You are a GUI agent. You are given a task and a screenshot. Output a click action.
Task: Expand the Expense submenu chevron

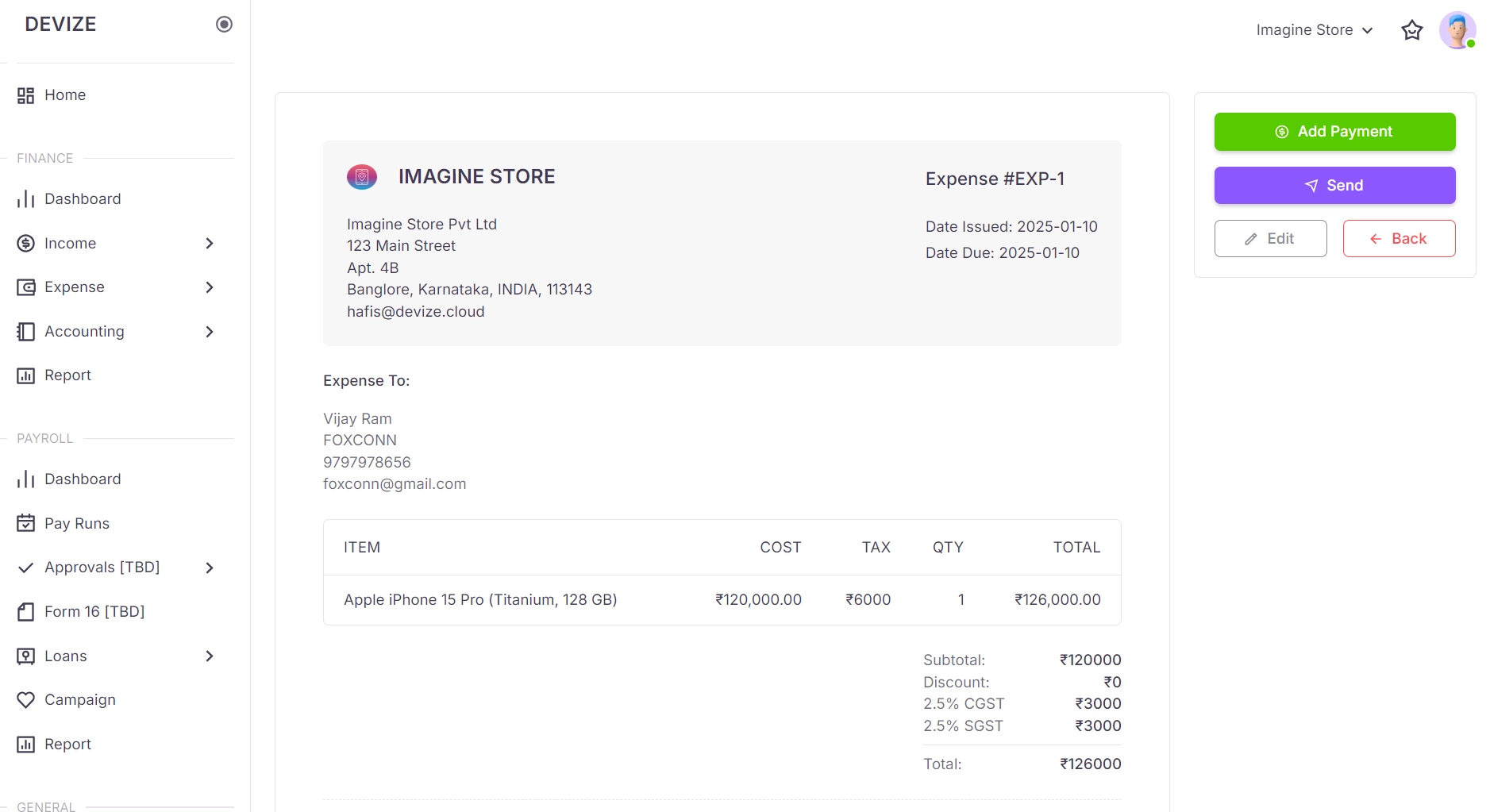tap(210, 287)
